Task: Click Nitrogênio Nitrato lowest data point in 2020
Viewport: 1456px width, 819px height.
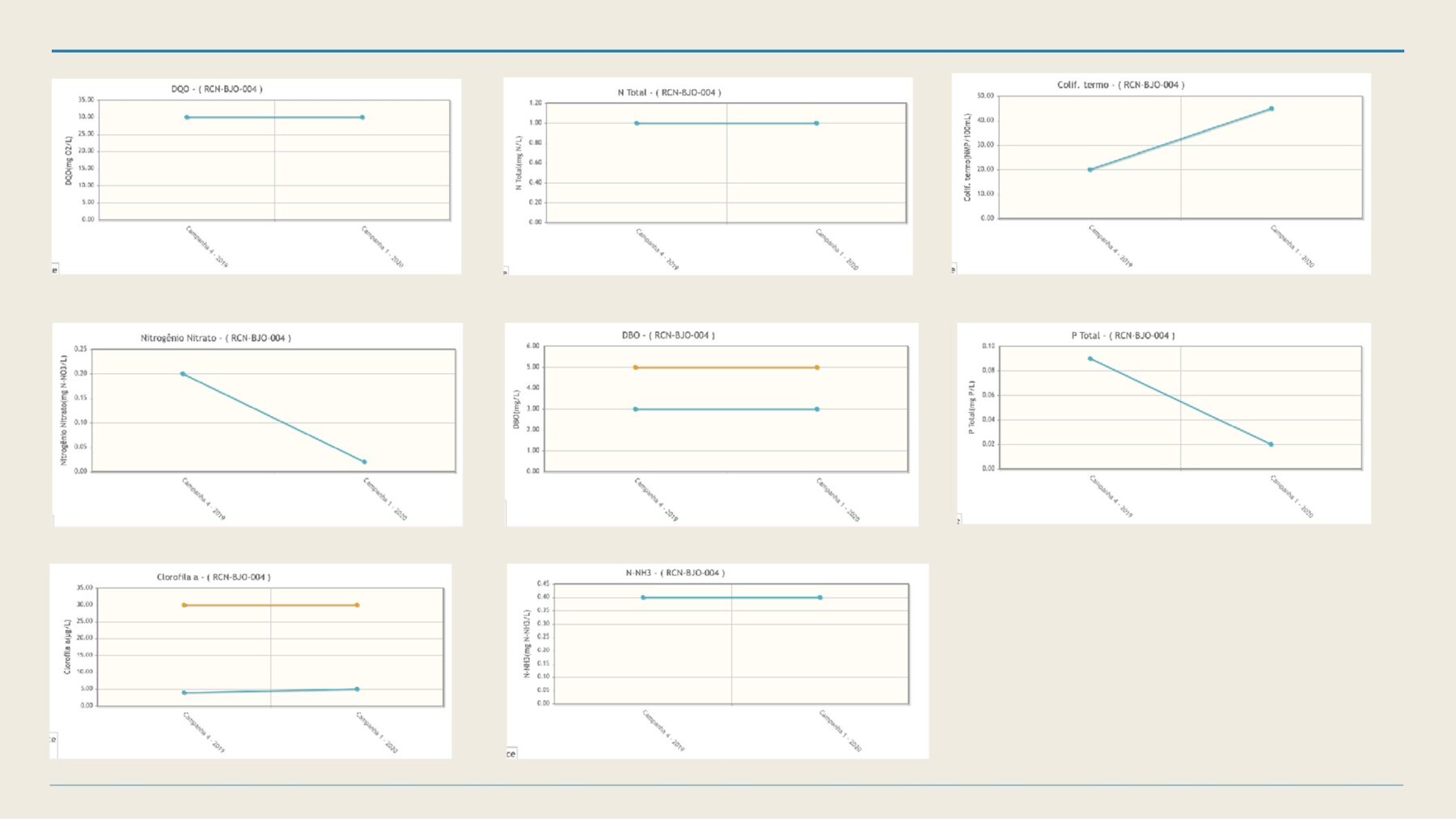Action: click(365, 462)
